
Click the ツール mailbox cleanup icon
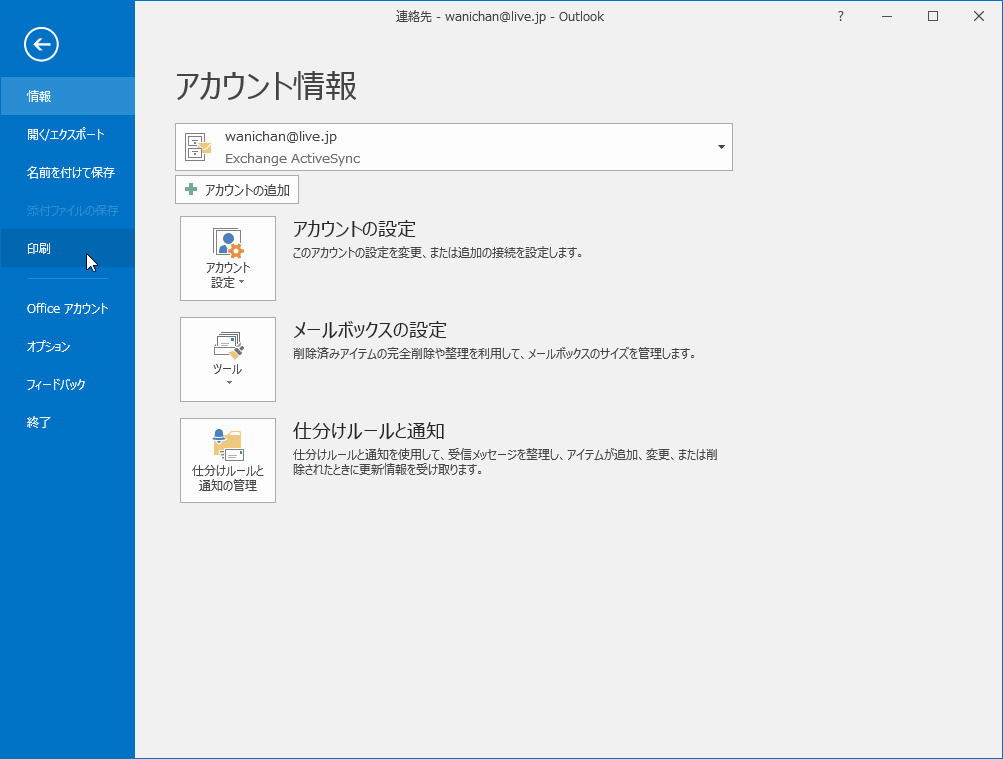pyautogui.click(x=228, y=345)
